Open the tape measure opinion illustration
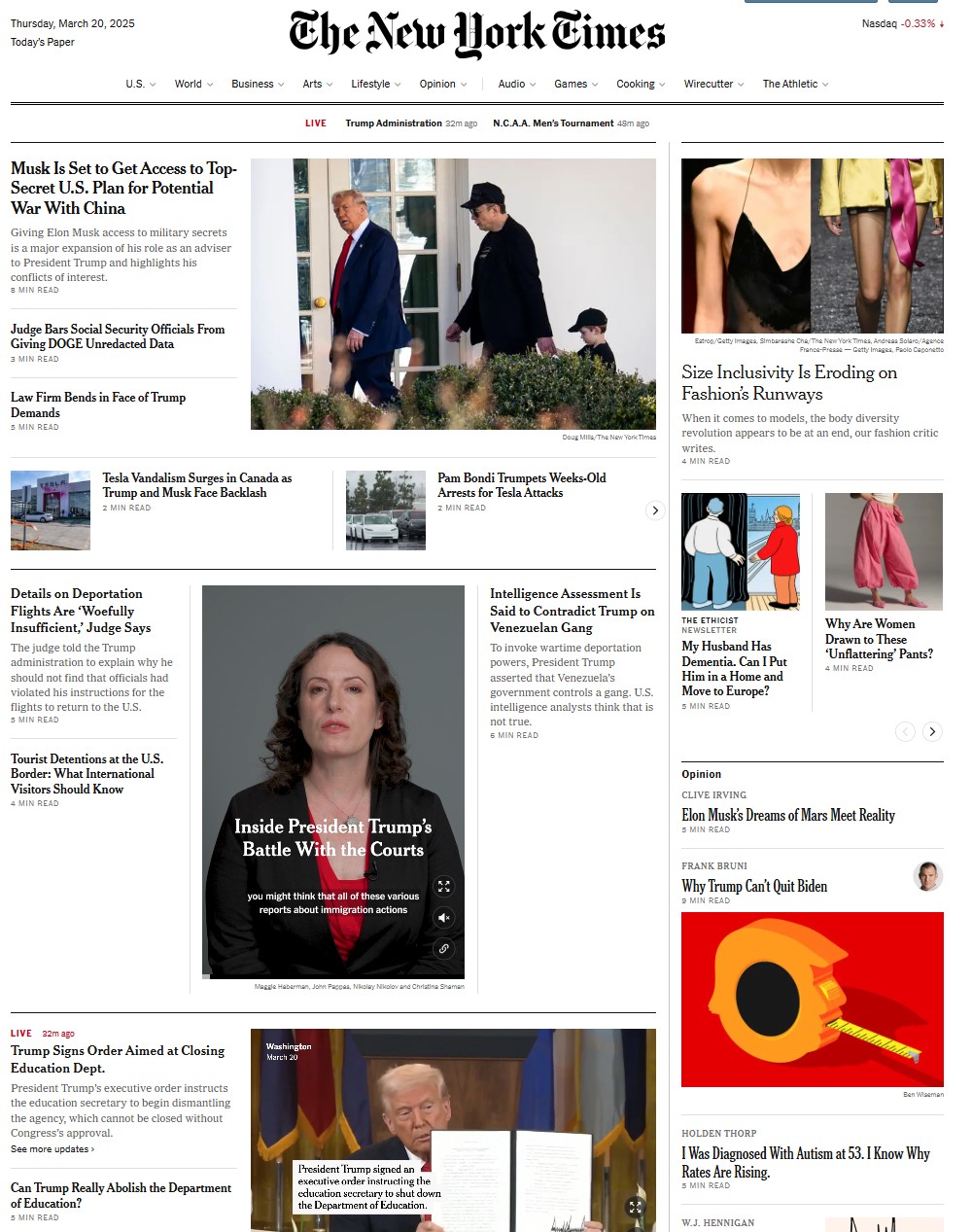The image size is (972, 1232). click(x=813, y=1000)
